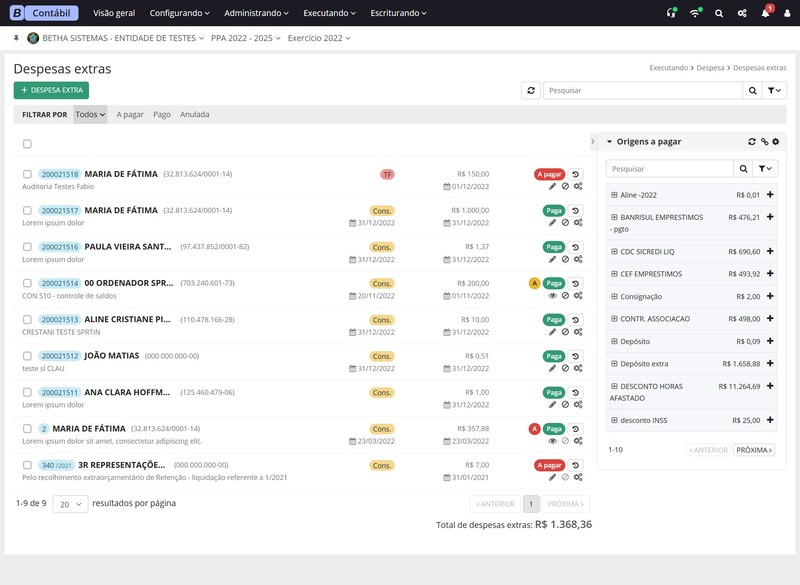Viewport: 800px width, 585px height.
Task: Add the Aline -2022 origin with plus
Action: click(770, 195)
